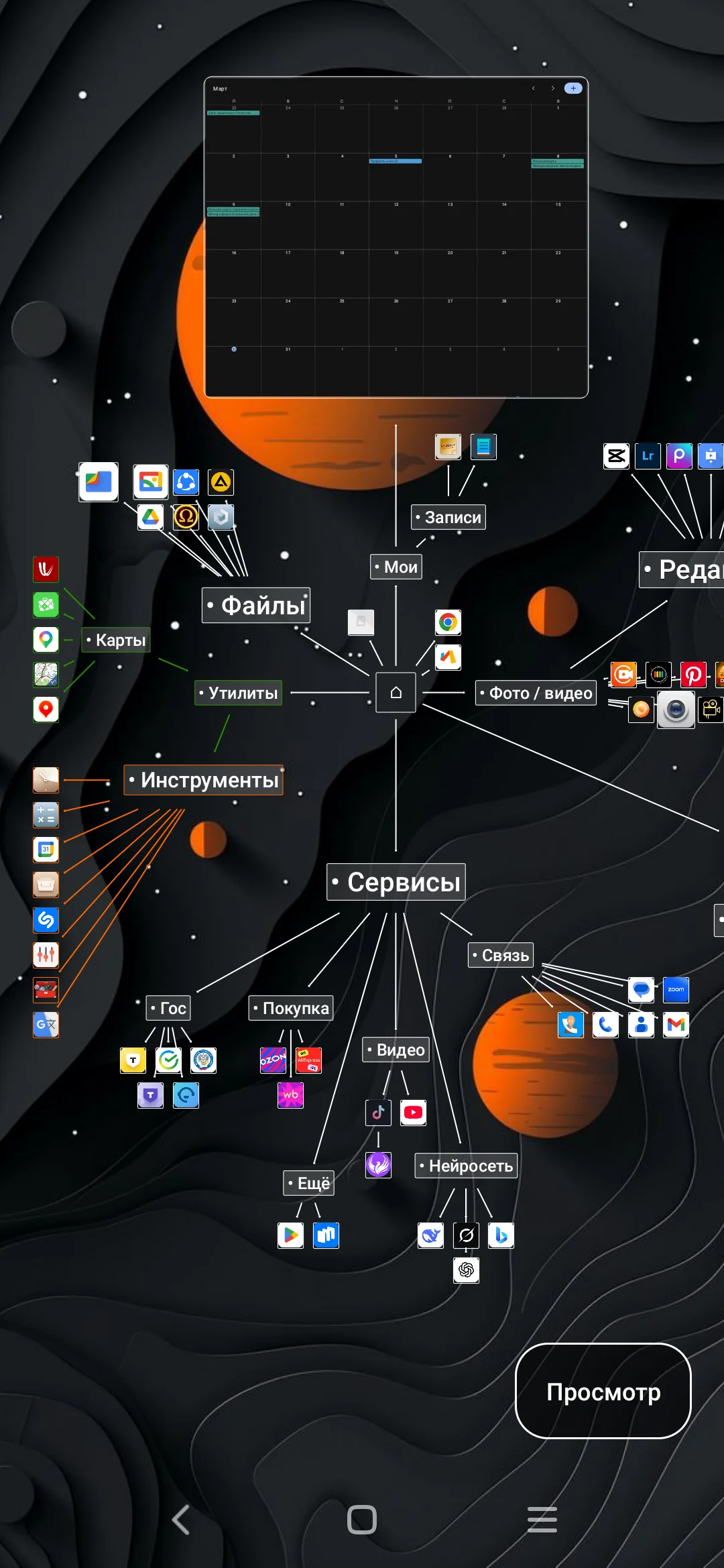Open the equalizer sliders app icon

[46, 954]
